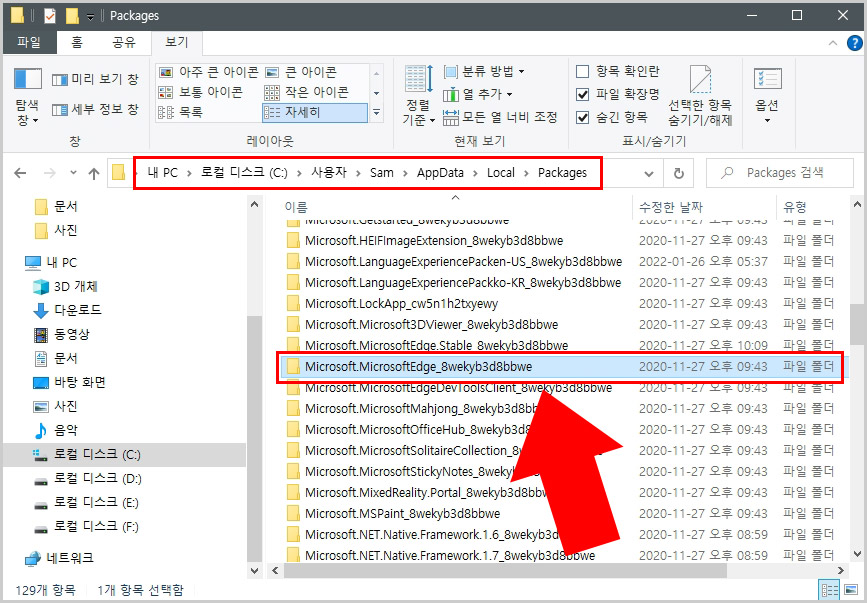
Task: Select 로컬 디스크 (E:) in navigation pane
Action: (x=86, y=503)
